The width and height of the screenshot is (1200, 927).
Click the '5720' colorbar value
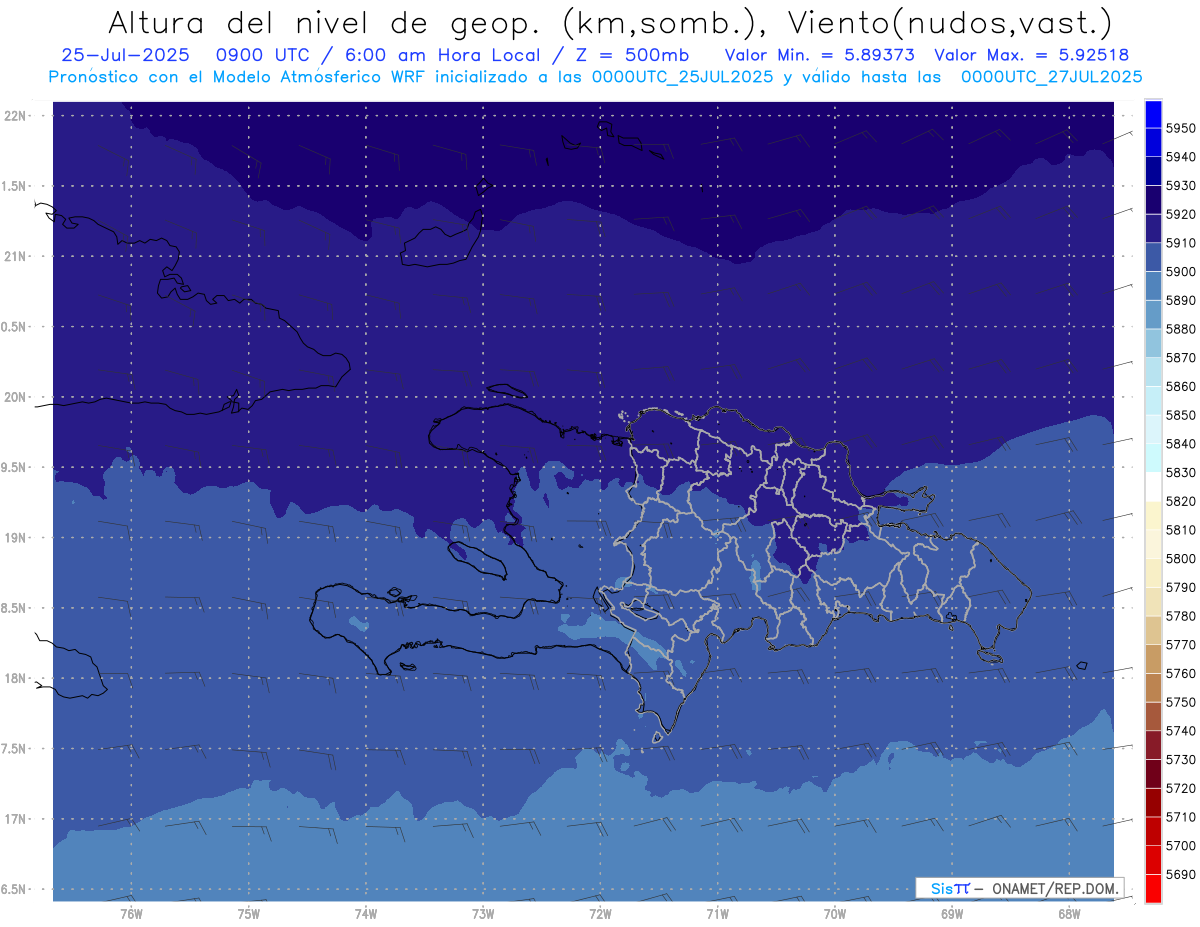pyautogui.click(x=1181, y=788)
